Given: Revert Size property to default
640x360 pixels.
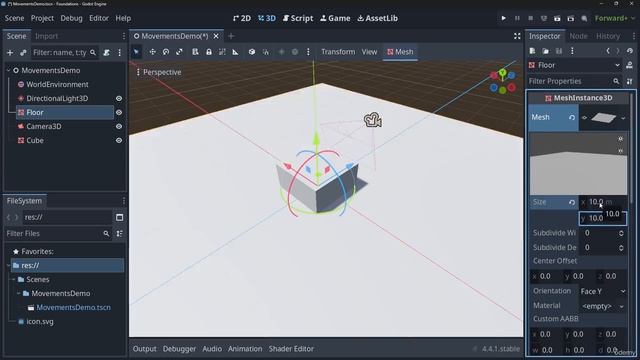Looking at the screenshot, I should pos(572,202).
